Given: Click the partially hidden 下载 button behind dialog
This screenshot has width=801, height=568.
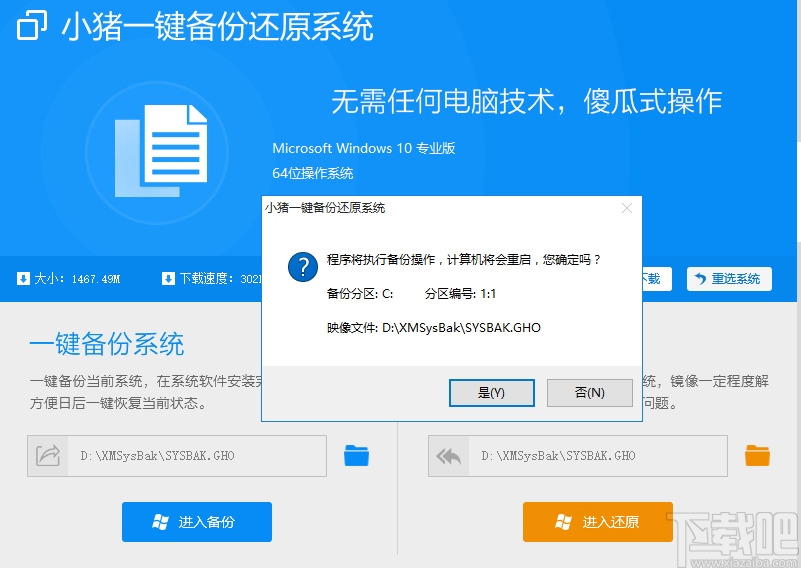Looking at the screenshot, I should click(657, 279).
